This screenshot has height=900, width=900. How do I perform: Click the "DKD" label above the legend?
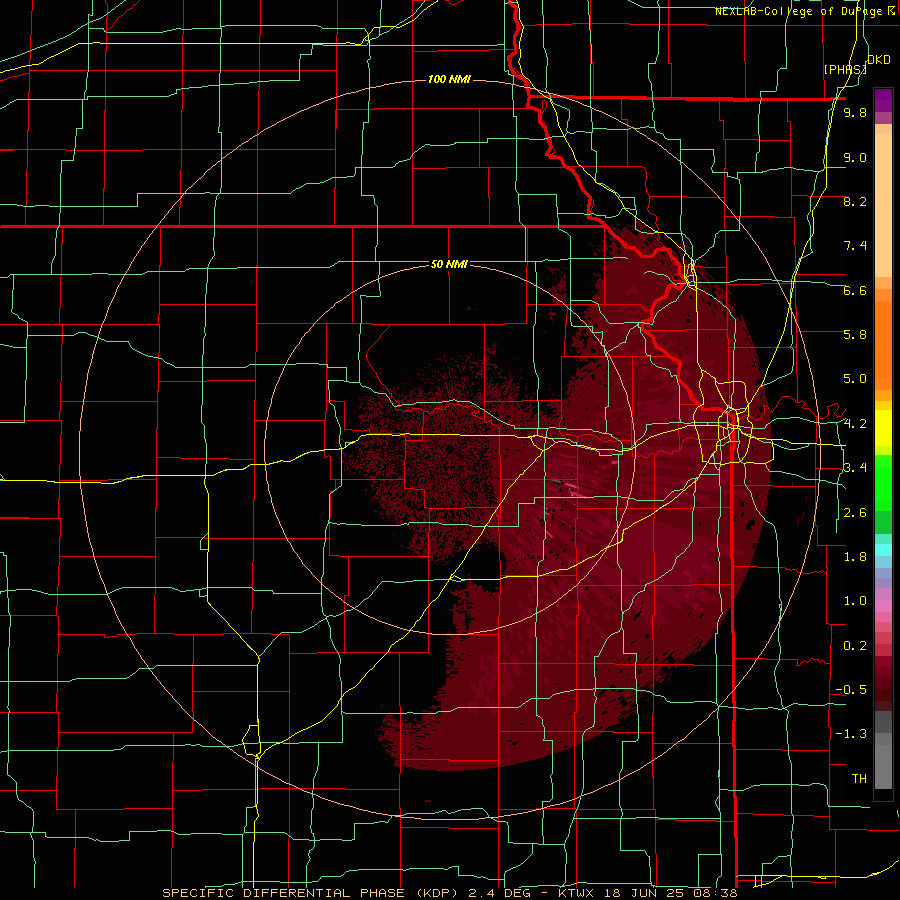click(878, 60)
